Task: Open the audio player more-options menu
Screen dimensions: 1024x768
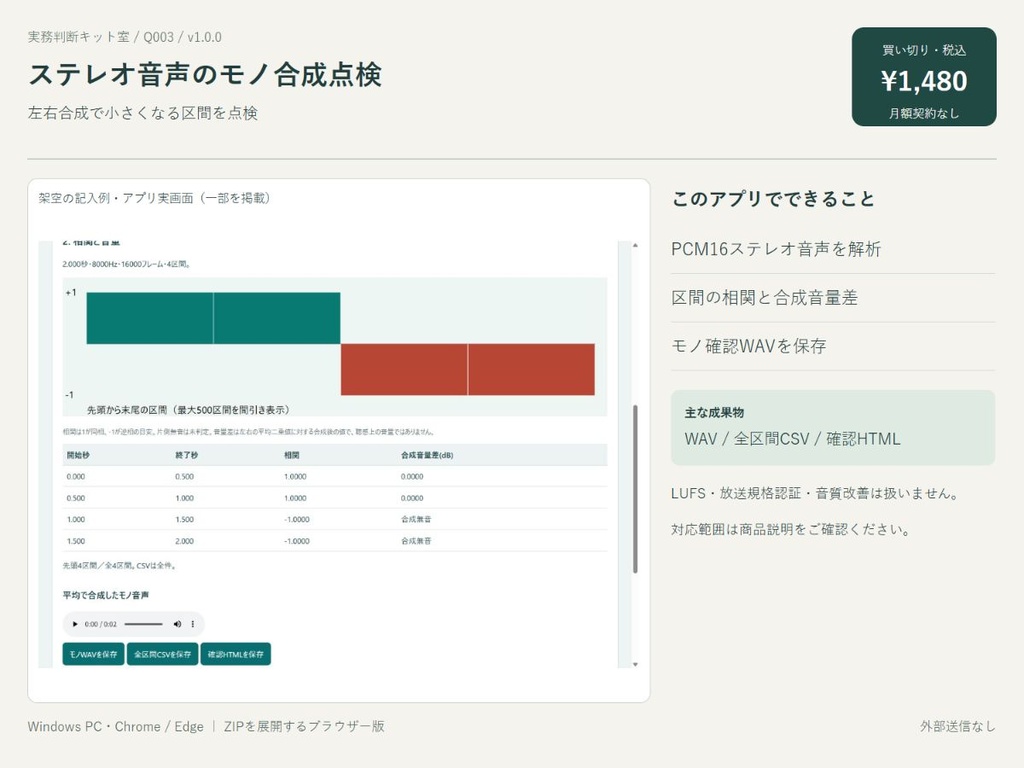Action: (193, 624)
